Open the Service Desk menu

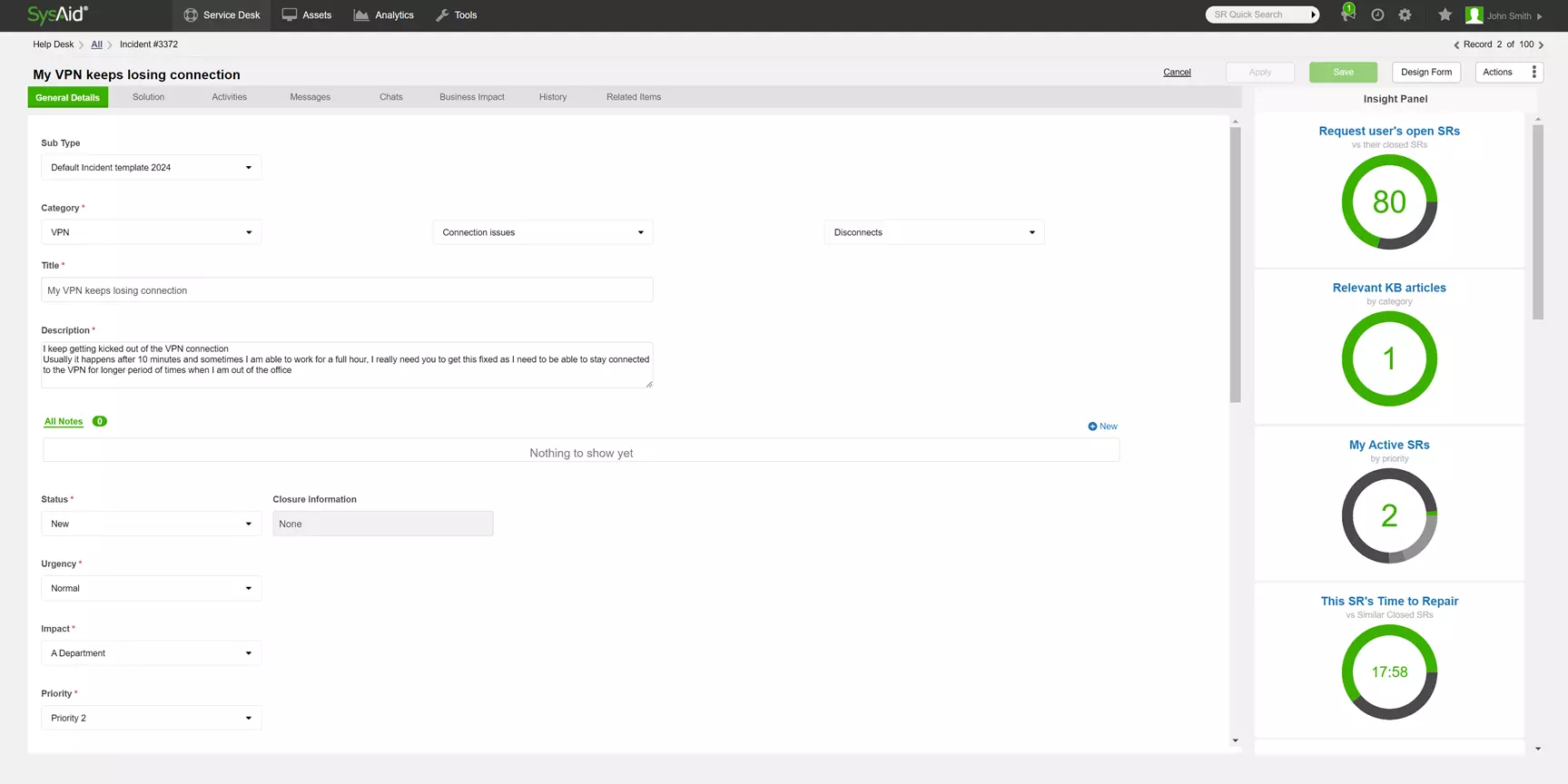(x=222, y=15)
